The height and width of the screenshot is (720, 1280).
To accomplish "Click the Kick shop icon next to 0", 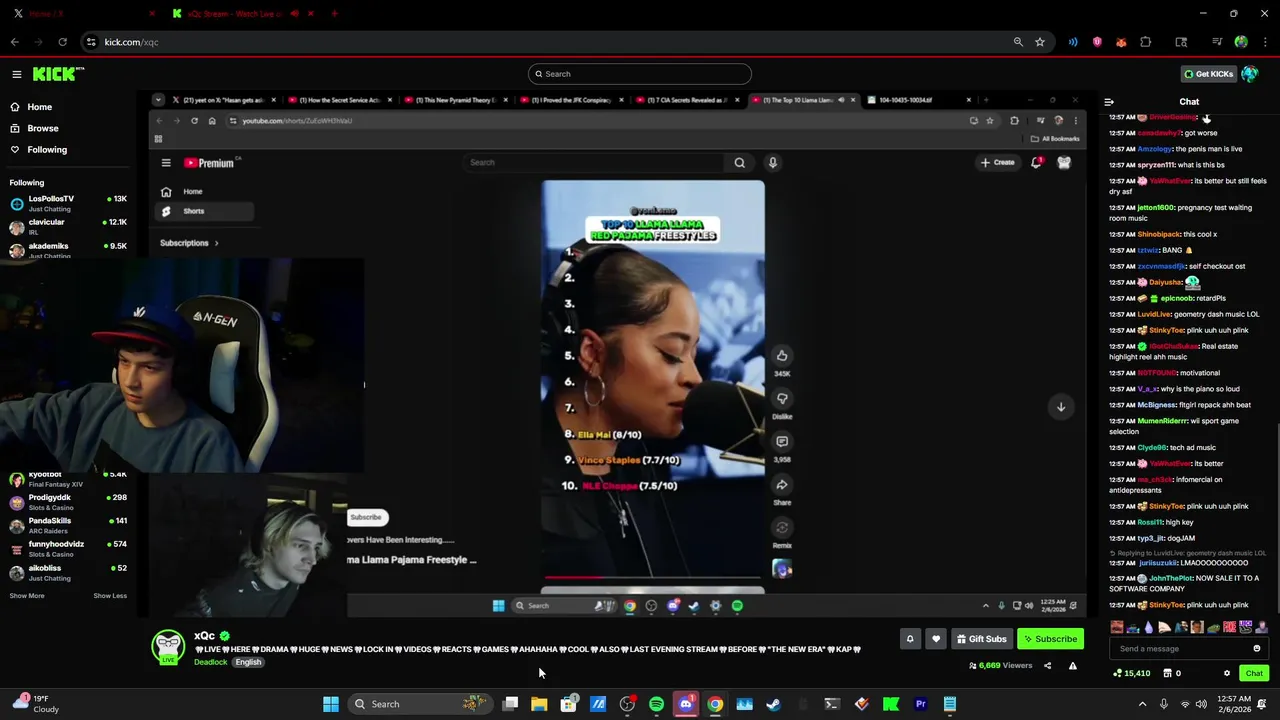I will coord(1167,673).
